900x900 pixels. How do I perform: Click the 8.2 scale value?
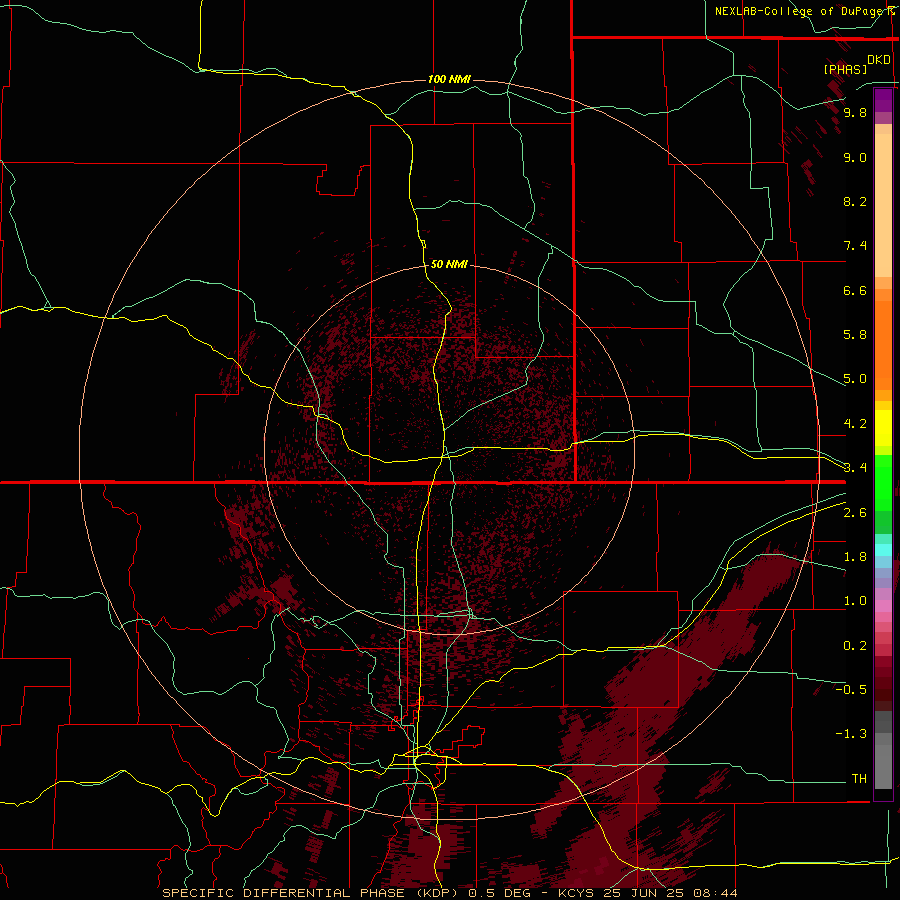tap(855, 201)
